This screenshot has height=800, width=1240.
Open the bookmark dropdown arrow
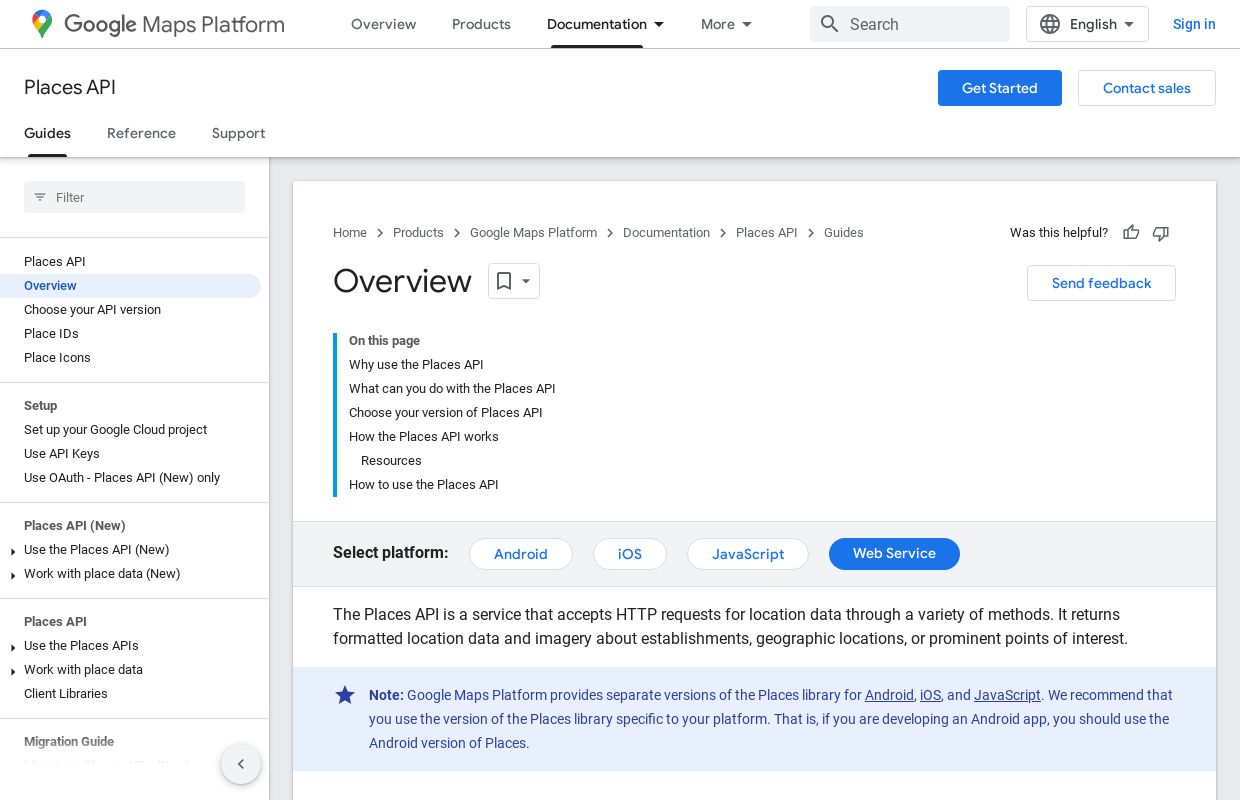526,282
